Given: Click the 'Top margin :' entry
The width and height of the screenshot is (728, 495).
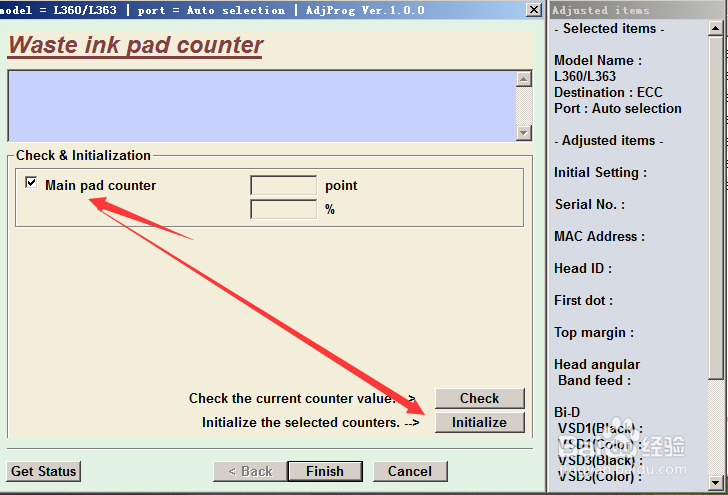Looking at the screenshot, I should (x=594, y=332).
